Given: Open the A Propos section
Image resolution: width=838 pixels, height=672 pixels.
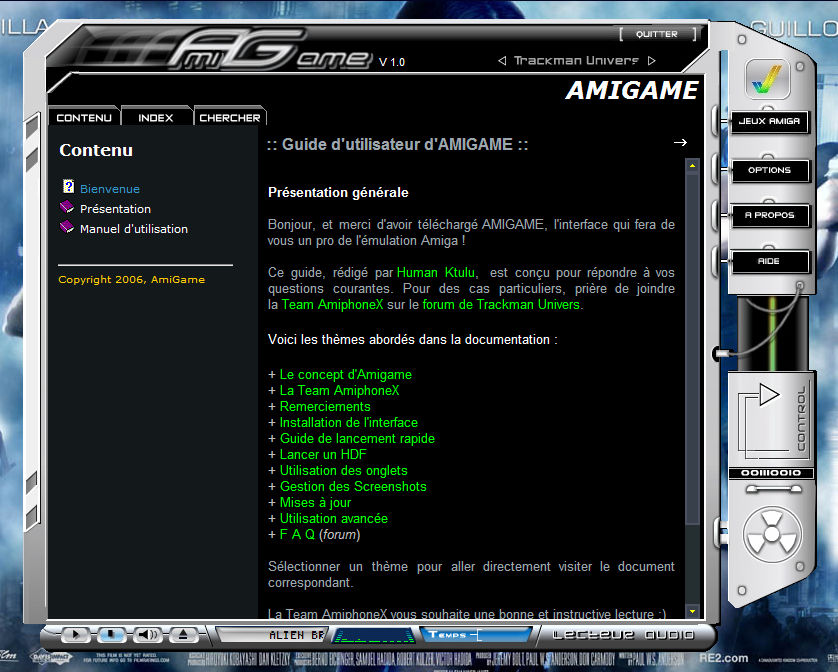Looking at the screenshot, I should coord(769,215).
